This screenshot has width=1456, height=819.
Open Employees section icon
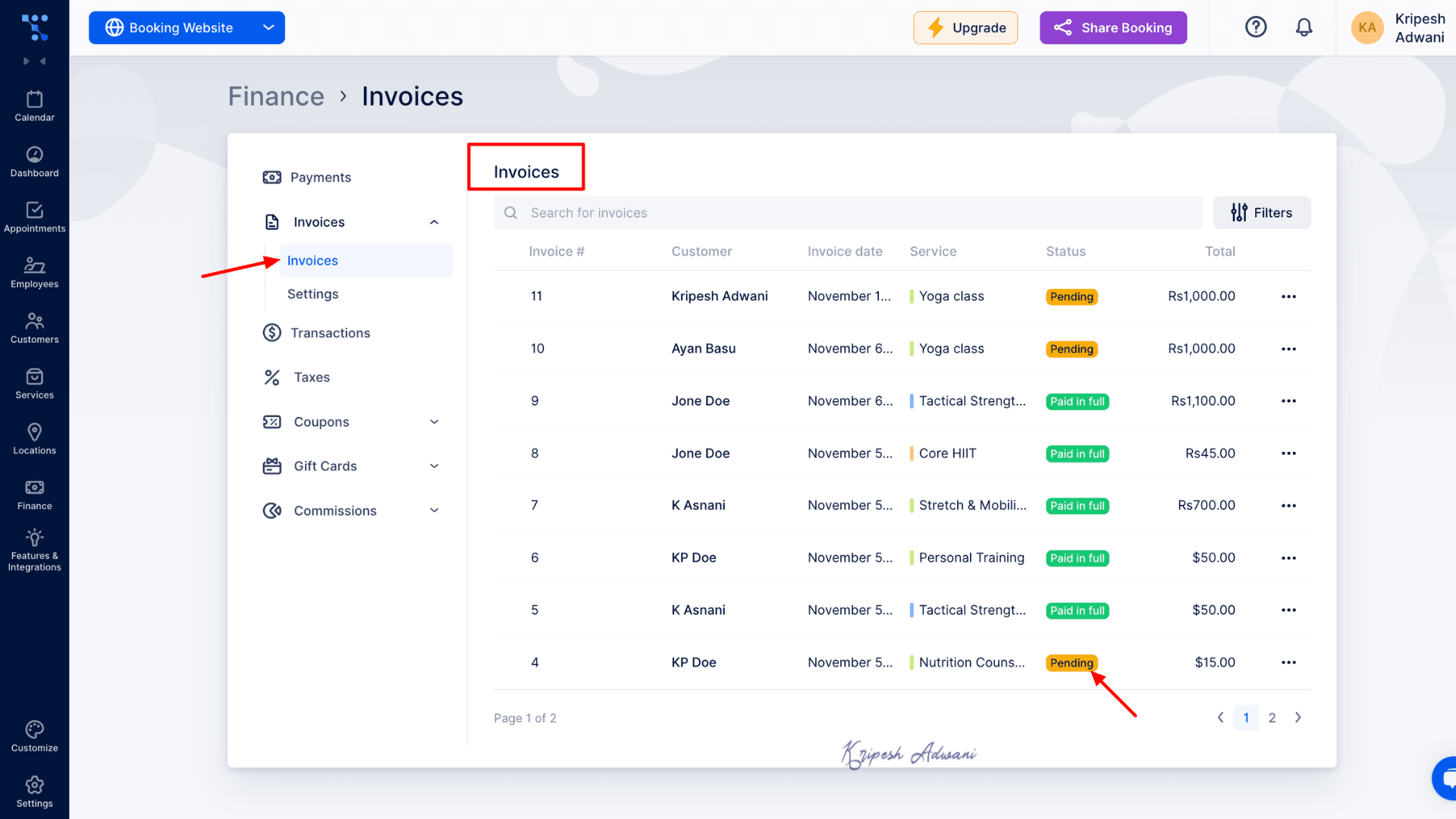pyautogui.click(x=34, y=265)
